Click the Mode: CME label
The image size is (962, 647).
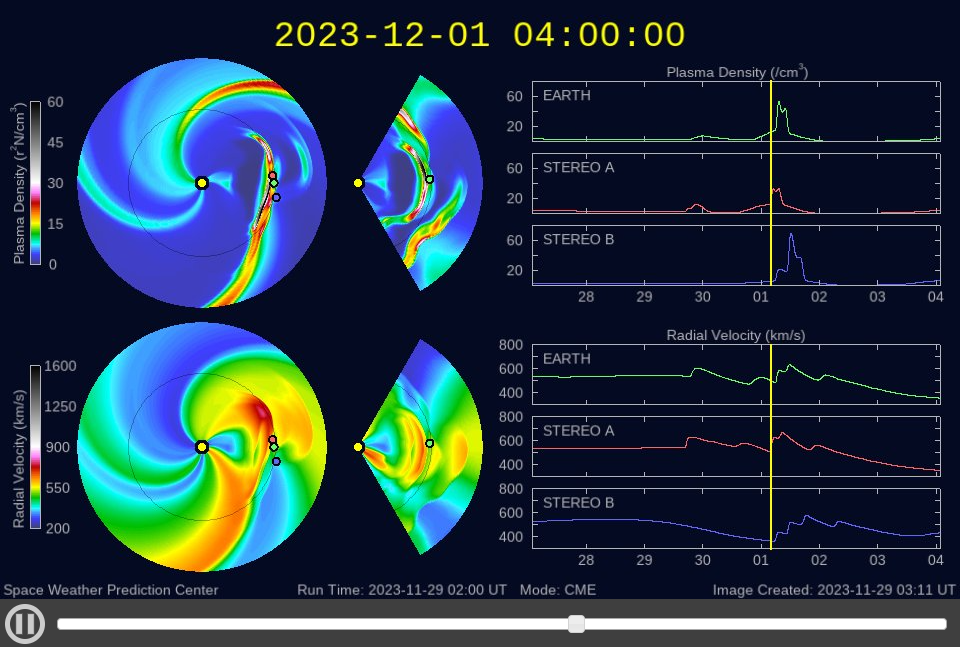[x=558, y=590]
